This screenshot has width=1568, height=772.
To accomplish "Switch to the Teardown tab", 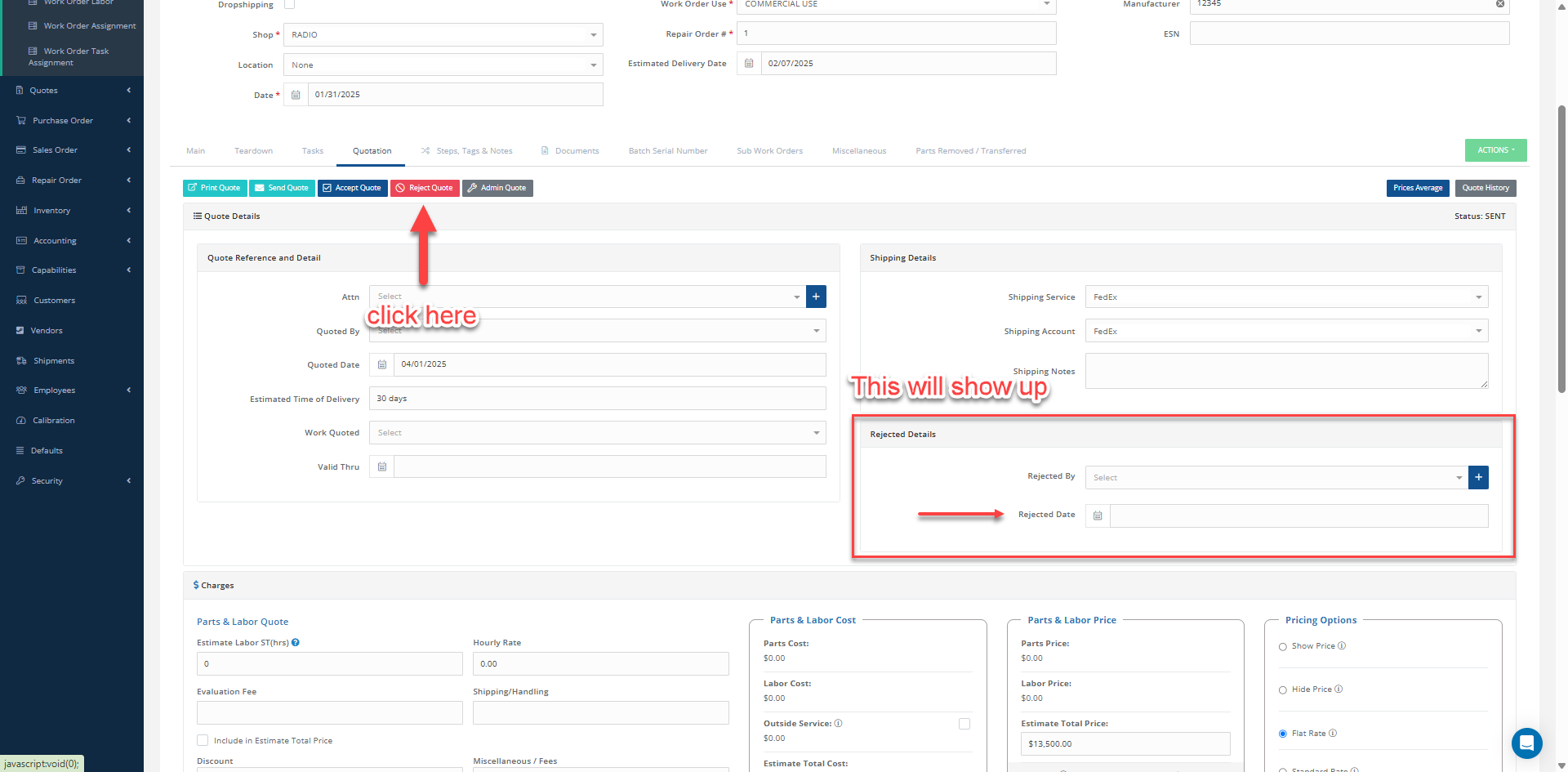I will point(253,151).
